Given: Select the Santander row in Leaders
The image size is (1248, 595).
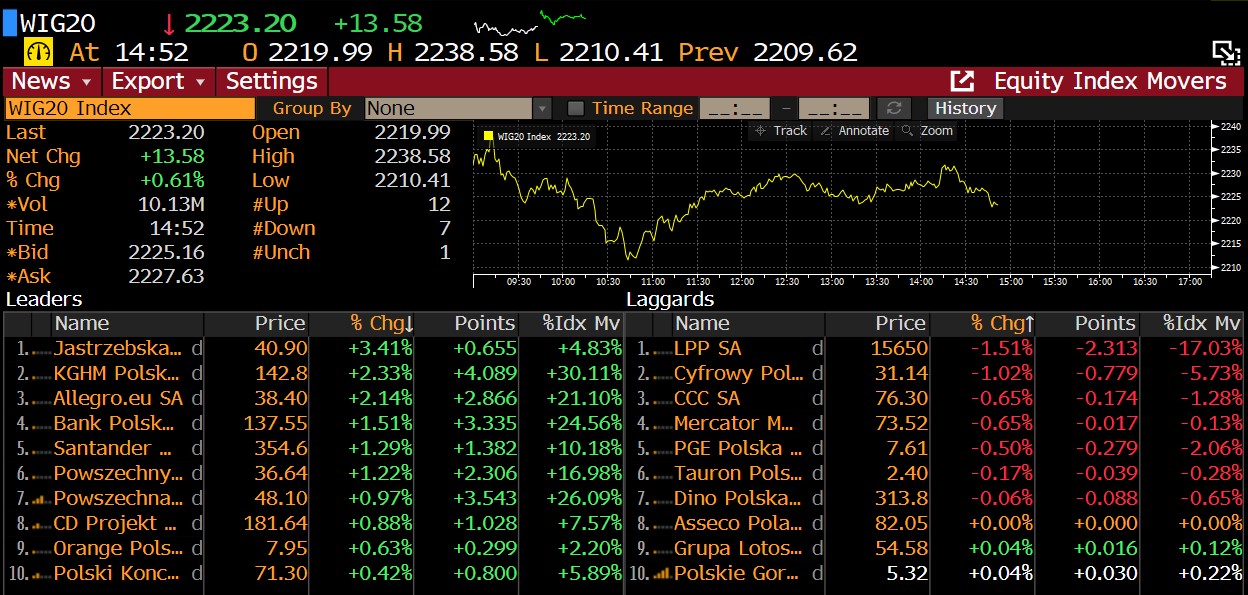Looking at the screenshot, I should 313,449.
